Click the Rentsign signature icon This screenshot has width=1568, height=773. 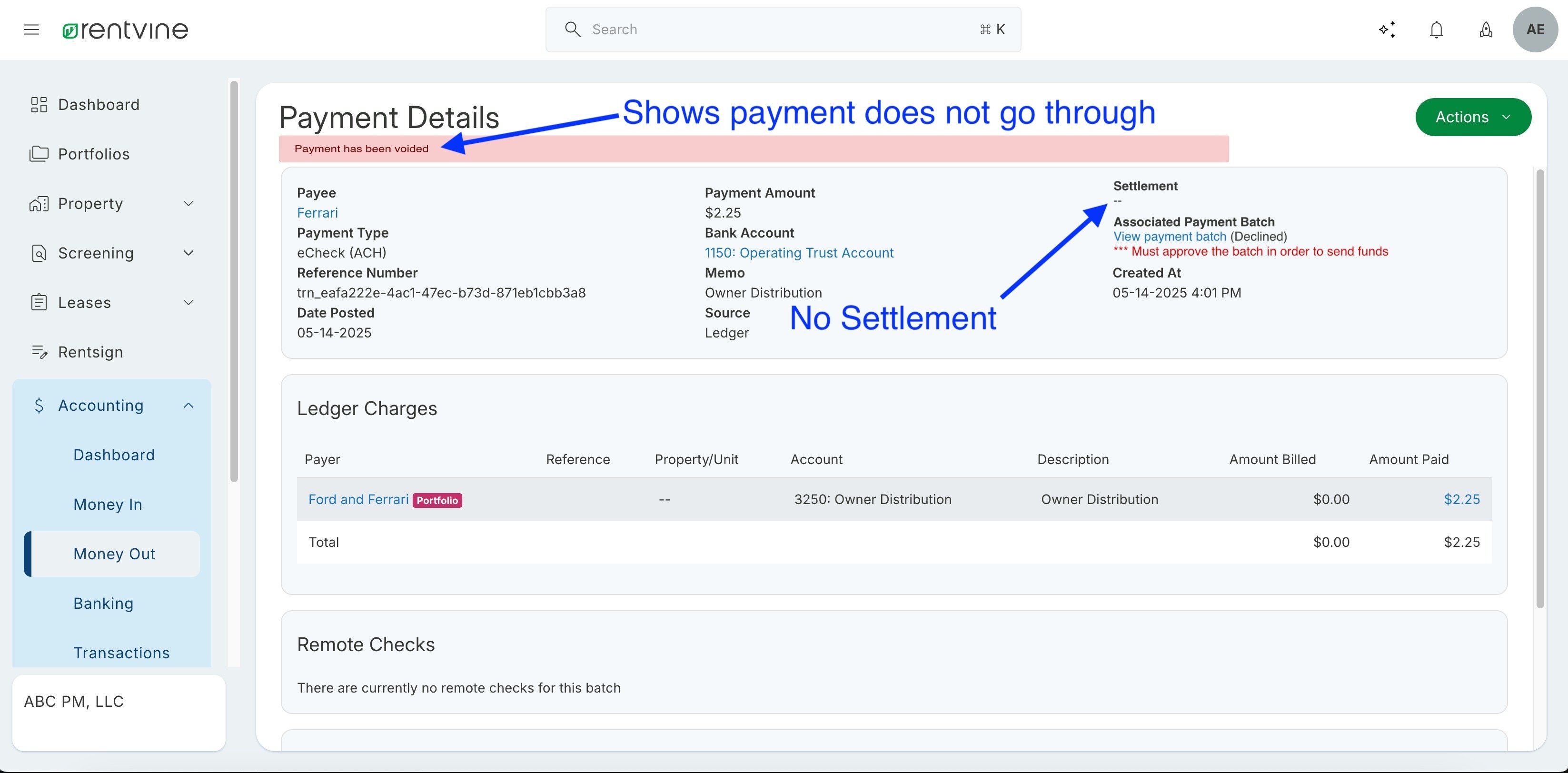coord(39,352)
